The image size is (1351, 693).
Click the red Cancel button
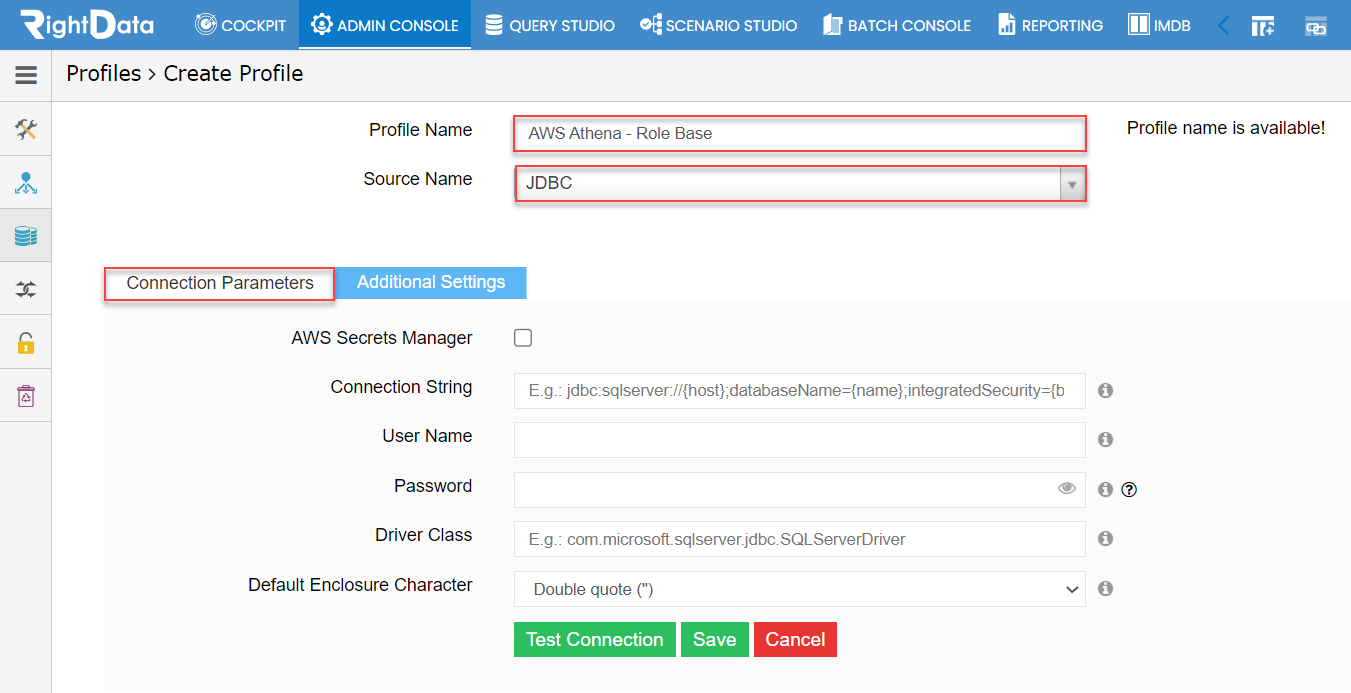(x=795, y=640)
